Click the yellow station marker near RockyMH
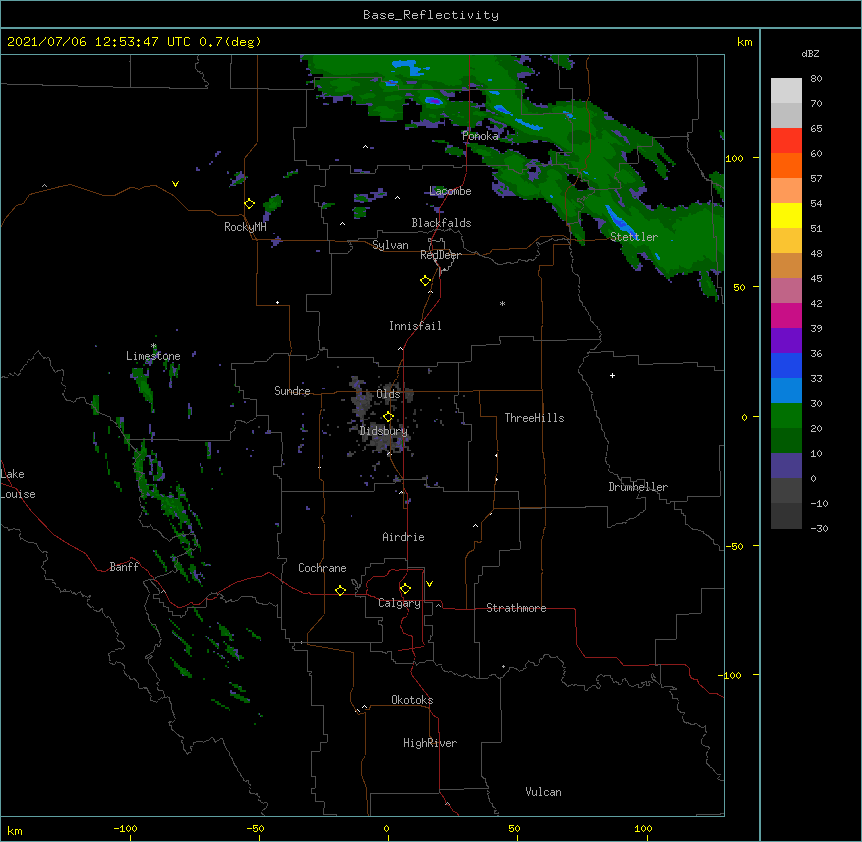The width and height of the screenshot is (862, 842). pos(250,204)
